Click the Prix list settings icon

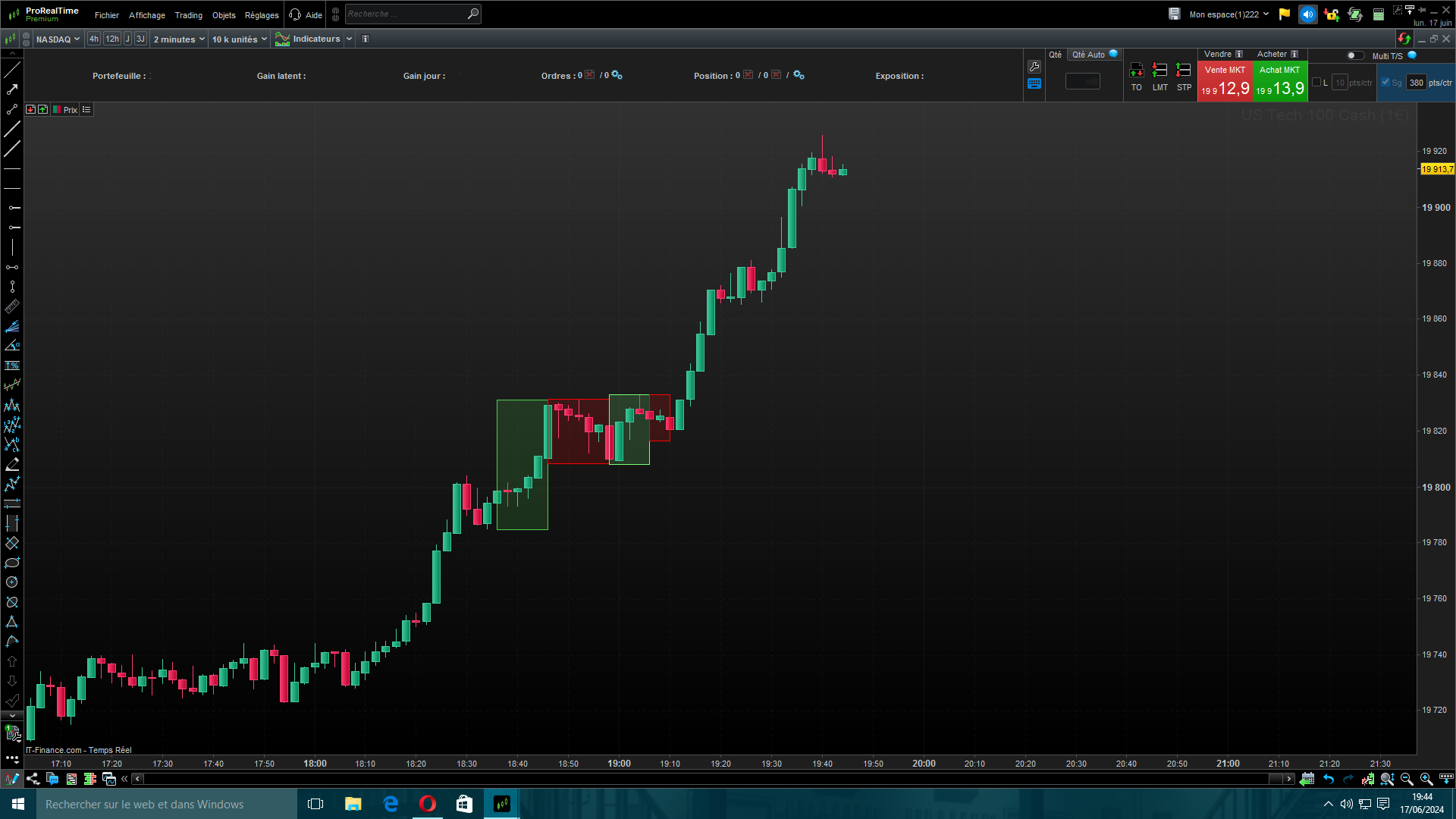pos(86,110)
